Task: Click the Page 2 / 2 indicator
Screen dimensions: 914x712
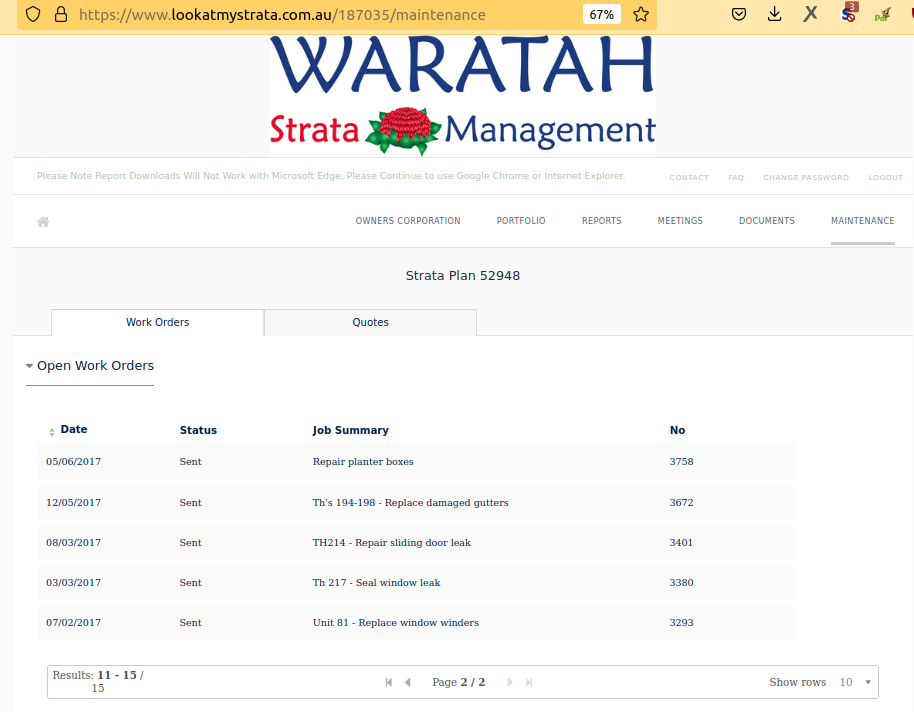Action: 459,682
